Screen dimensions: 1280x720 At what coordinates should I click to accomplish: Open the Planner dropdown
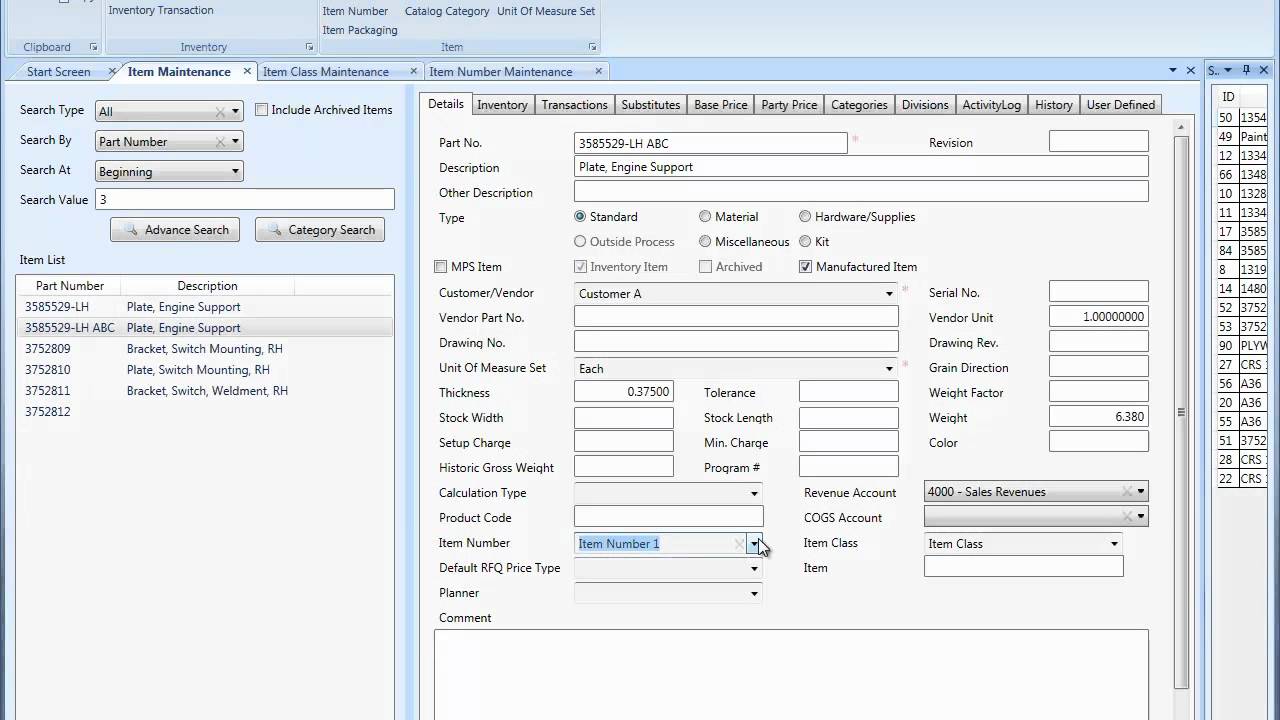click(754, 593)
